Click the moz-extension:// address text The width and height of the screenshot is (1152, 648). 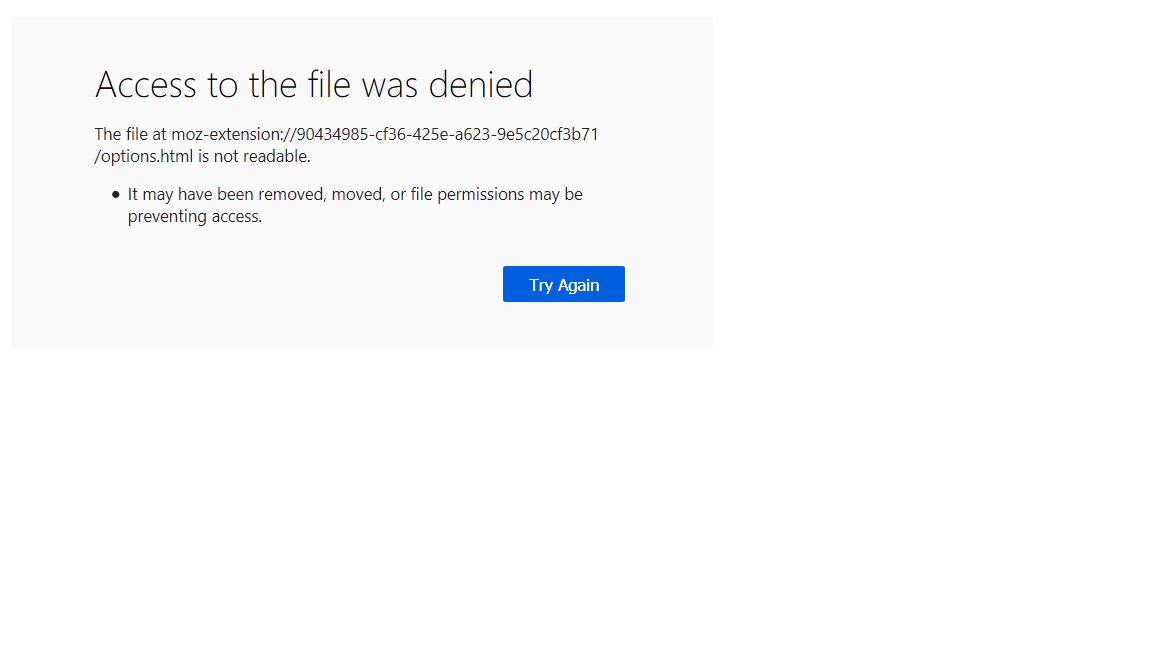click(x=385, y=134)
